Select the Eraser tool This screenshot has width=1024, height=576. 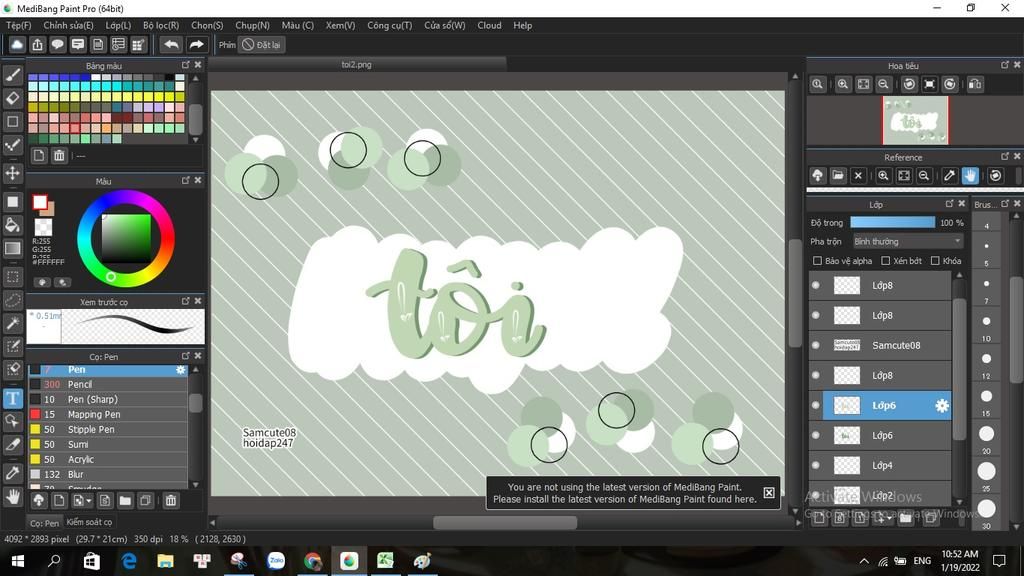tap(12, 98)
